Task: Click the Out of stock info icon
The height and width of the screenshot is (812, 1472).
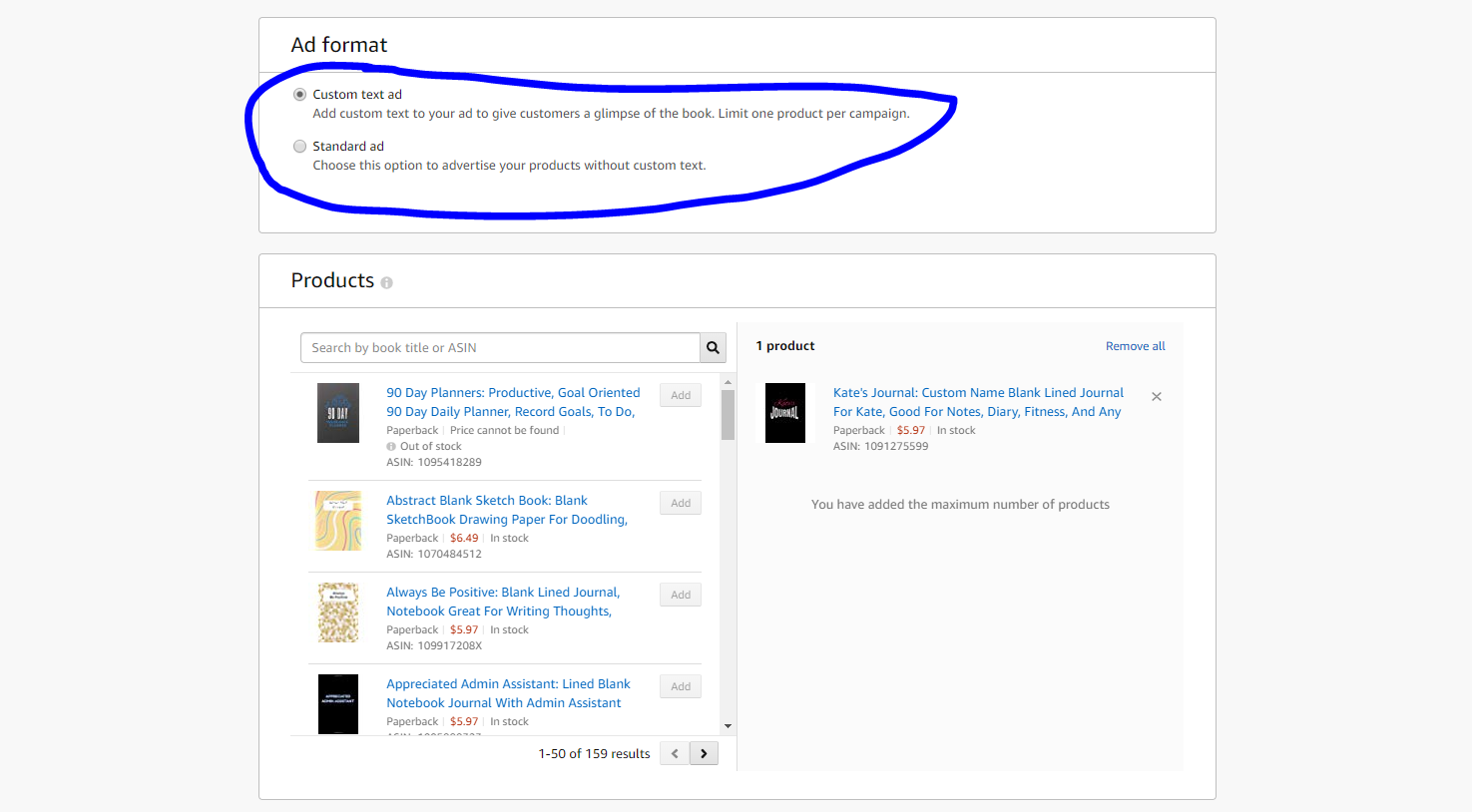Action: click(391, 447)
